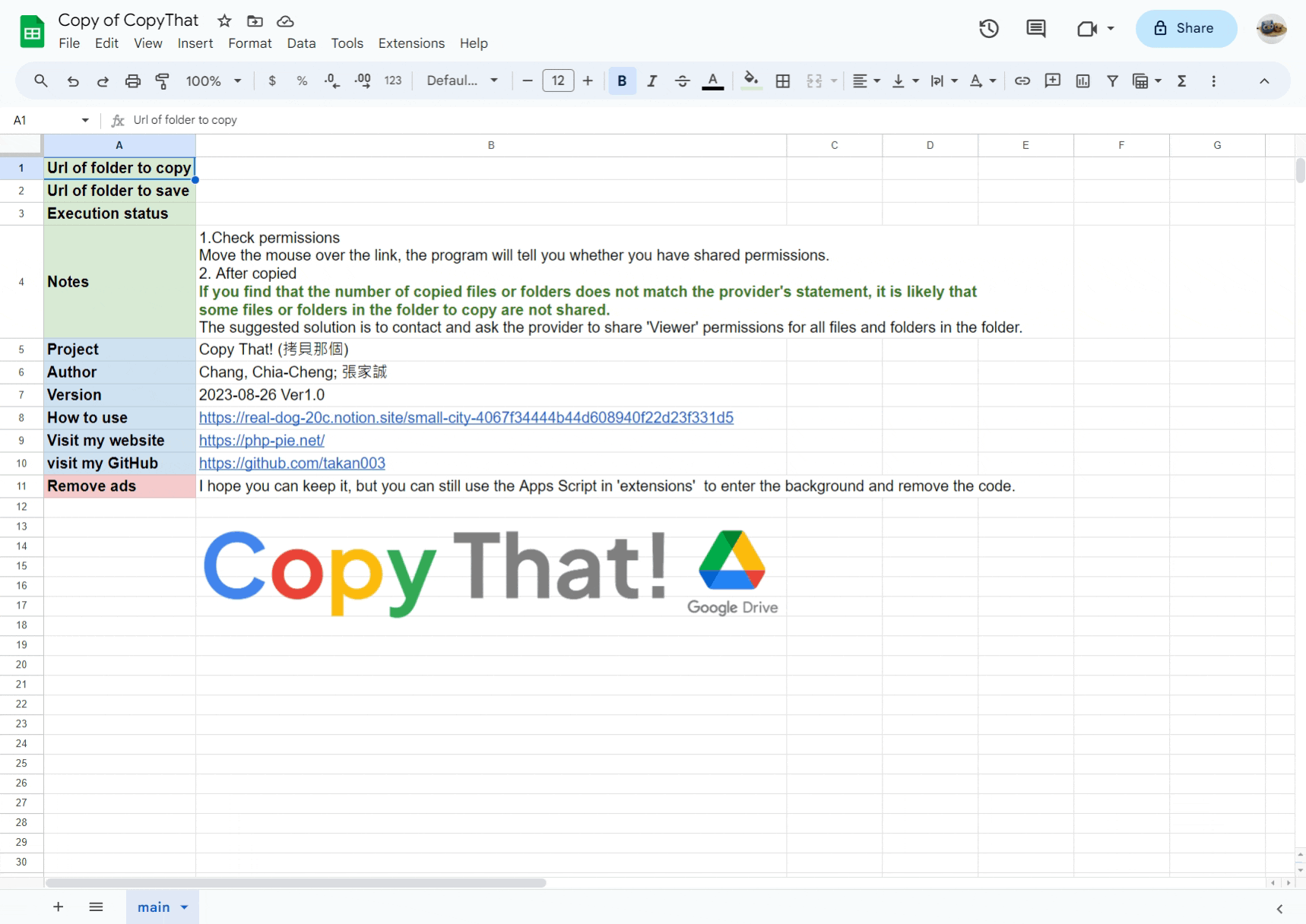1306x924 pixels.
Task: Open more toolbar options
Action: [x=1214, y=81]
